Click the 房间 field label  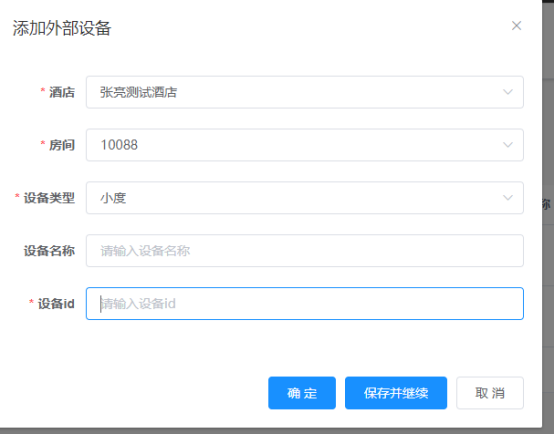(x=62, y=145)
